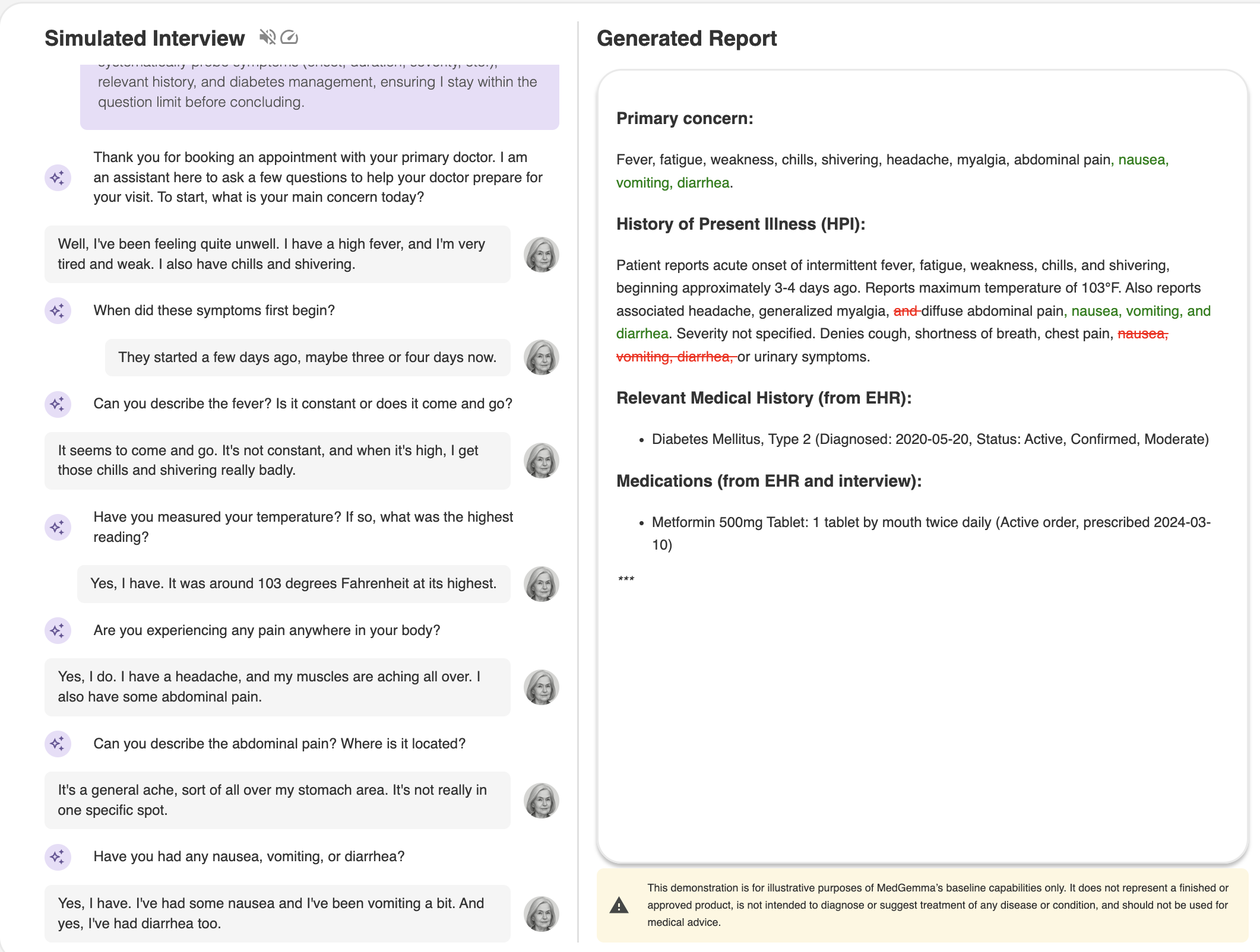Click sparkle icon beside abdominal pain location question
Image resolution: width=1260 pixels, height=952 pixels.
[58, 744]
